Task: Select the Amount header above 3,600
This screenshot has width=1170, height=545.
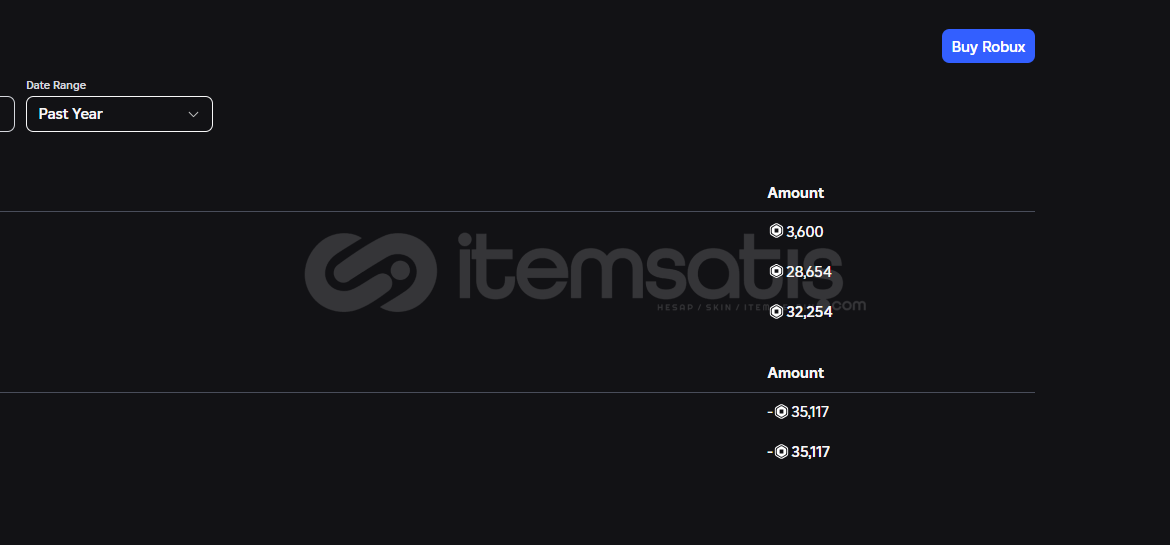Action: 795,193
